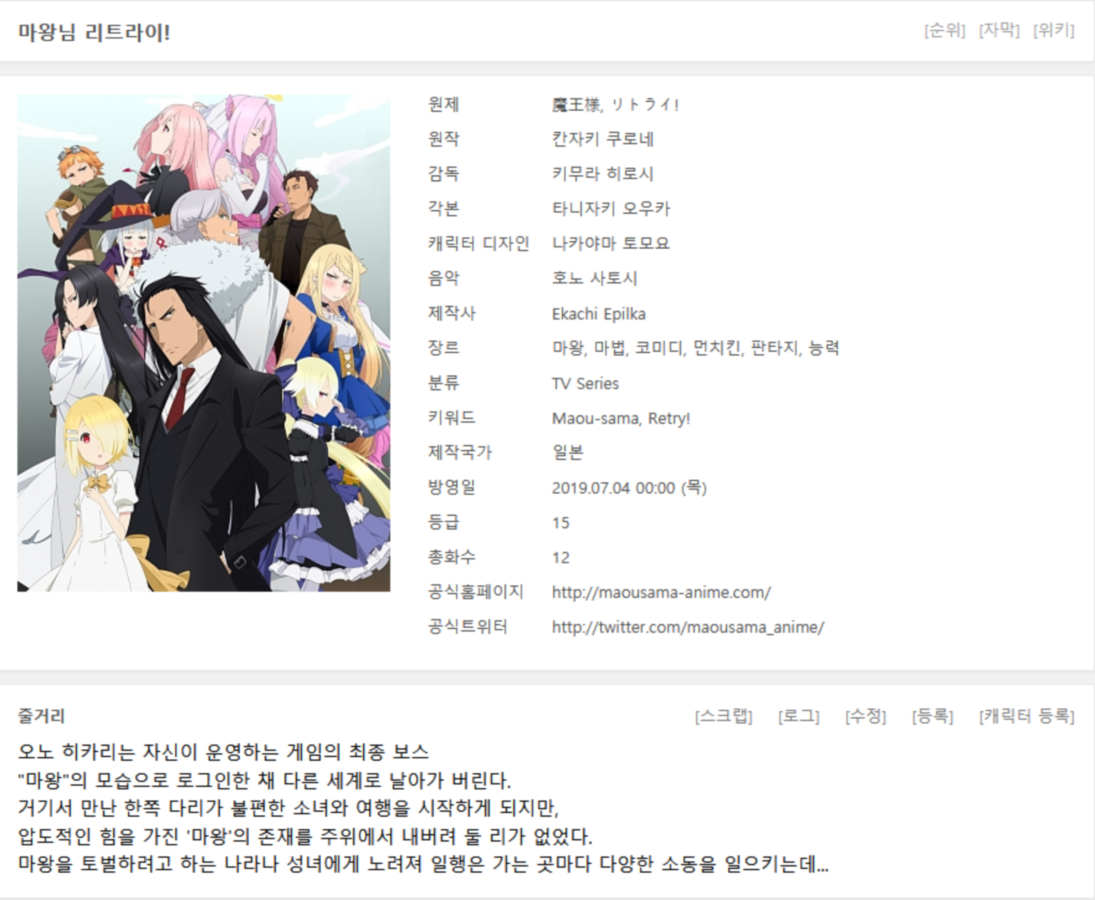1095x900 pixels.
Task: Click the character designer 나카야마 토모요
Action: click(x=611, y=244)
